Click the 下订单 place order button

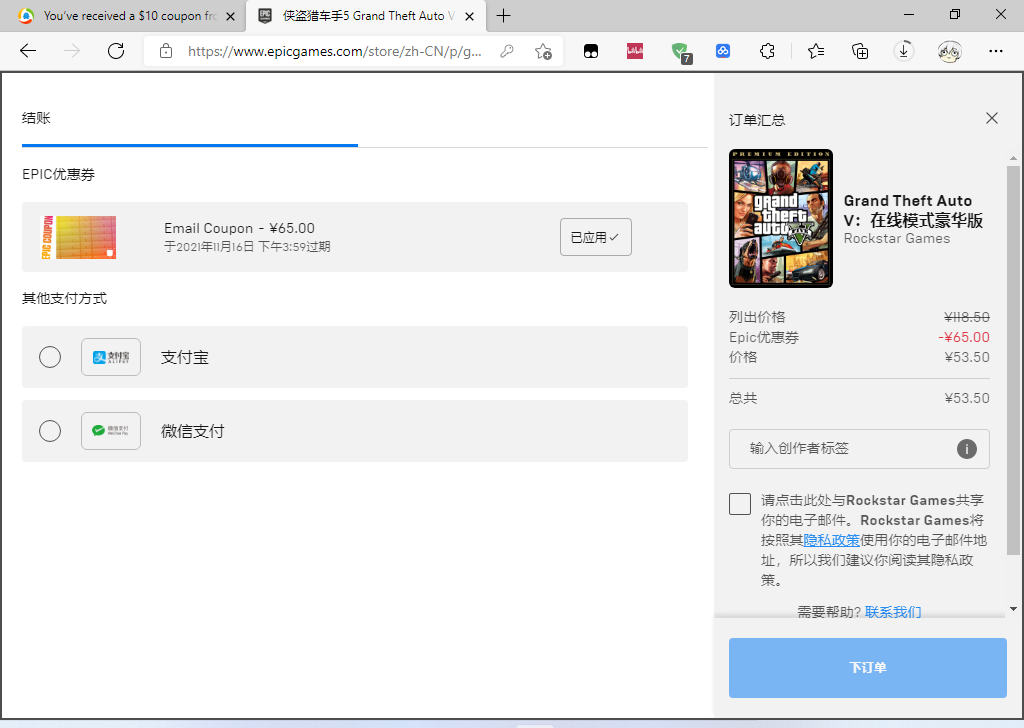[867, 667]
